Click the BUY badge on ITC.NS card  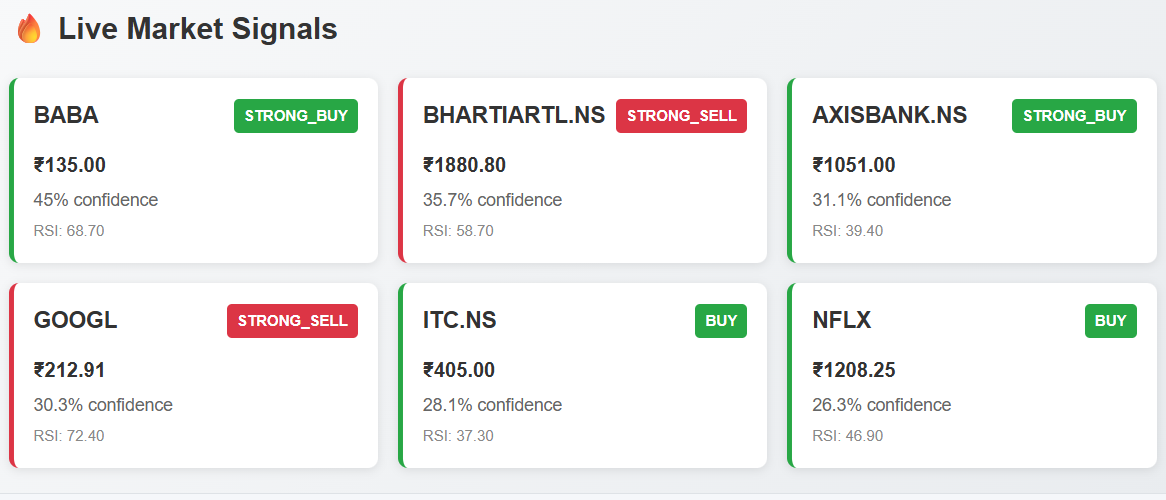click(721, 321)
